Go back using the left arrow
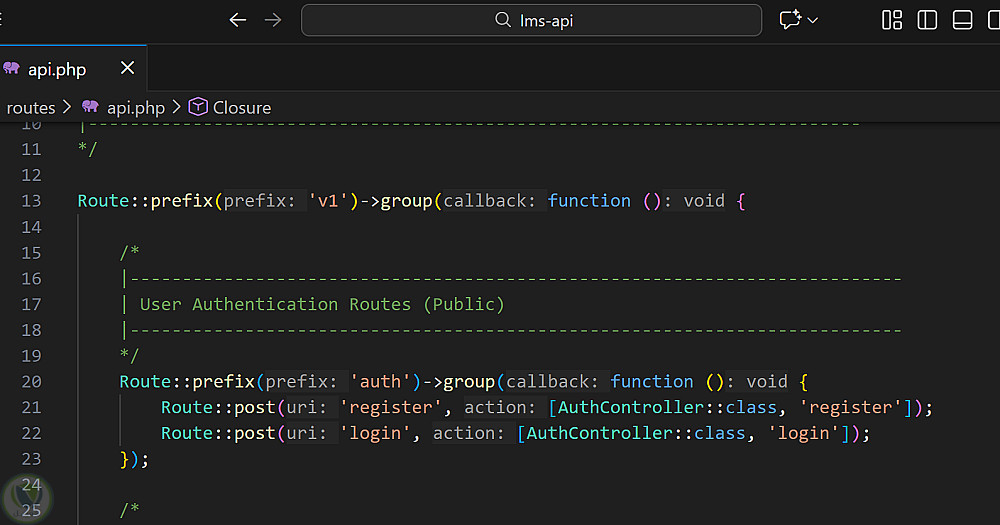1000x525 pixels. (237, 20)
